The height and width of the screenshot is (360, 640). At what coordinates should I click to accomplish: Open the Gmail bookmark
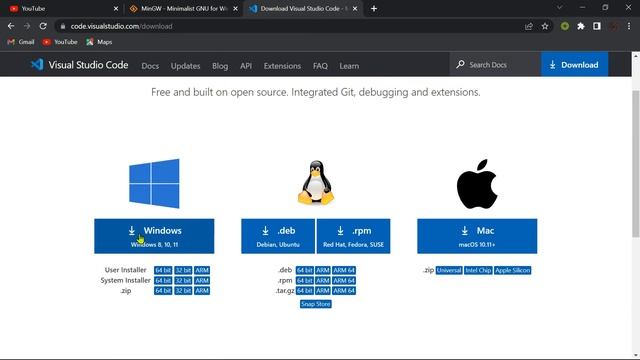pos(21,42)
